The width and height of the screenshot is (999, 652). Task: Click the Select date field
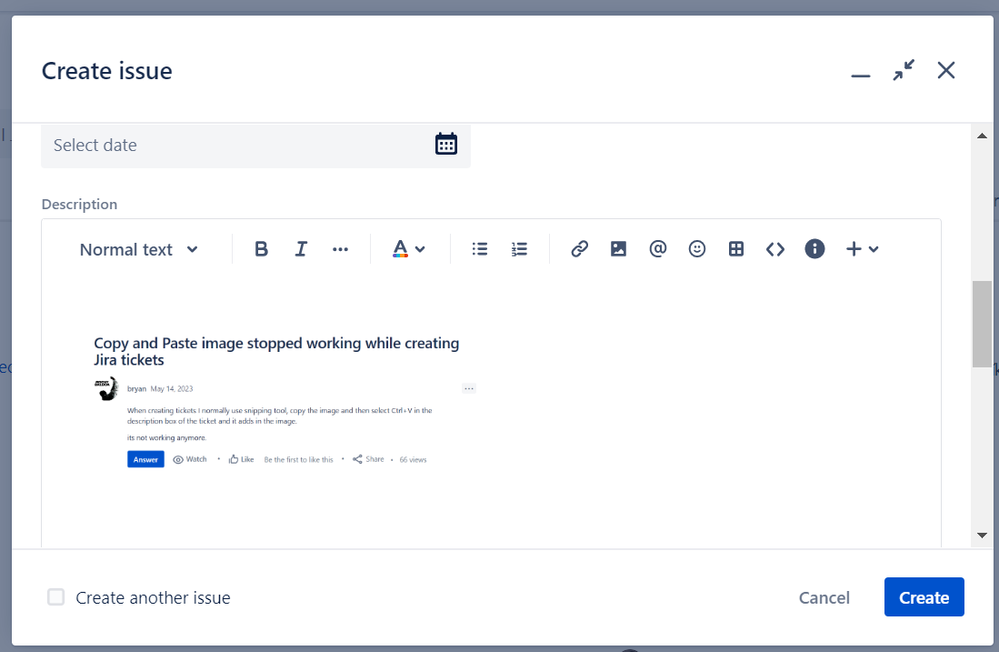coord(255,145)
